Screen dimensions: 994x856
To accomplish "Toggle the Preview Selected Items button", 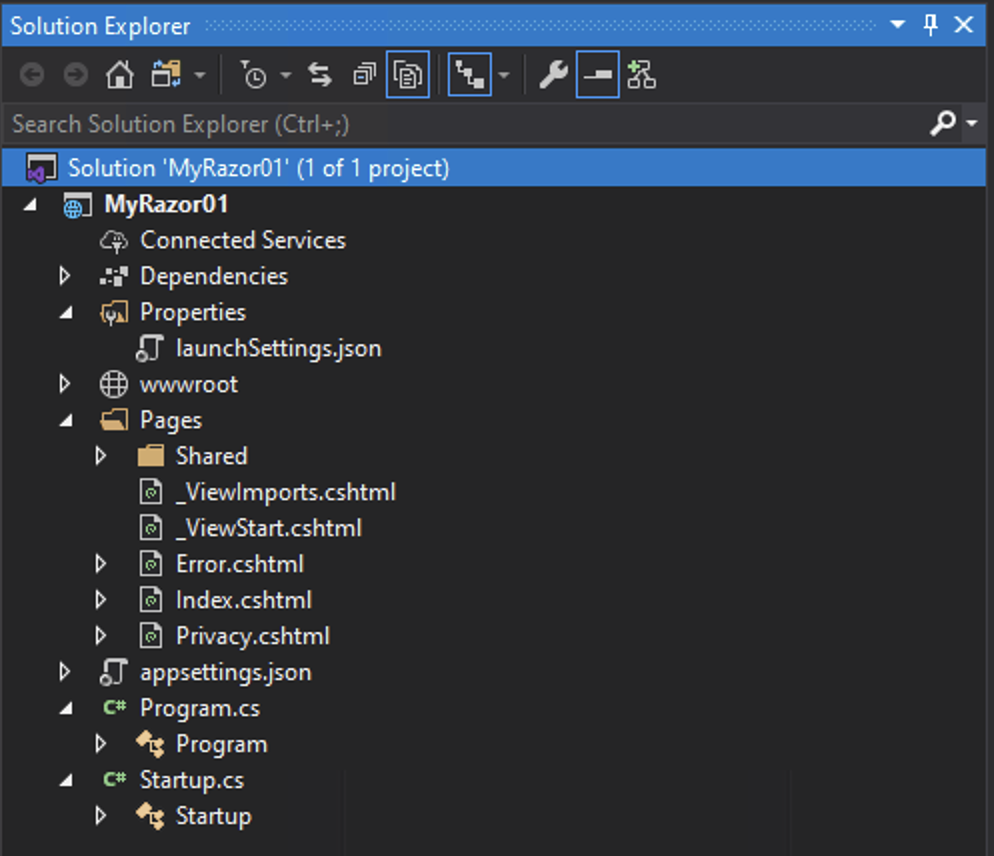I will pyautogui.click(x=597, y=74).
